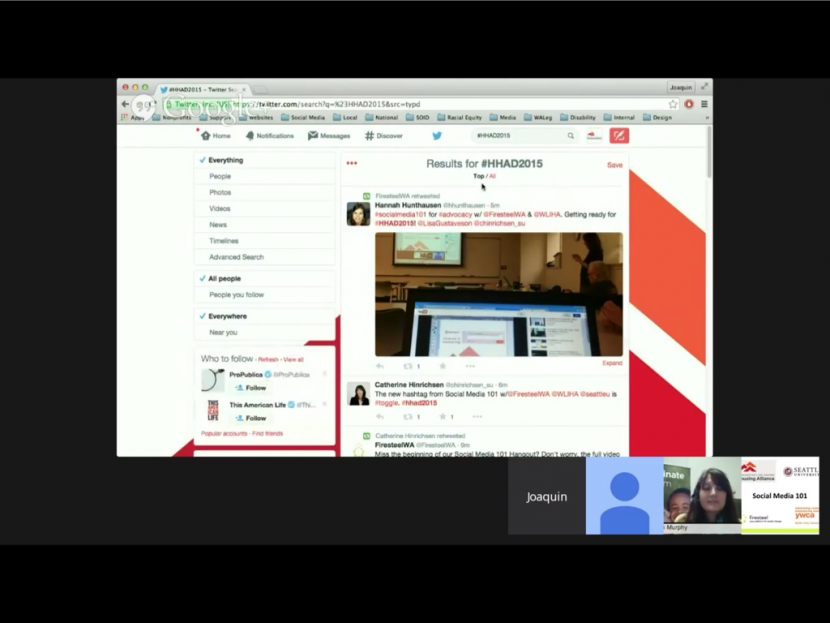Viewport: 830px width, 623px height.
Task: Open the Joaquin Chrome profile button
Action: click(x=681, y=87)
